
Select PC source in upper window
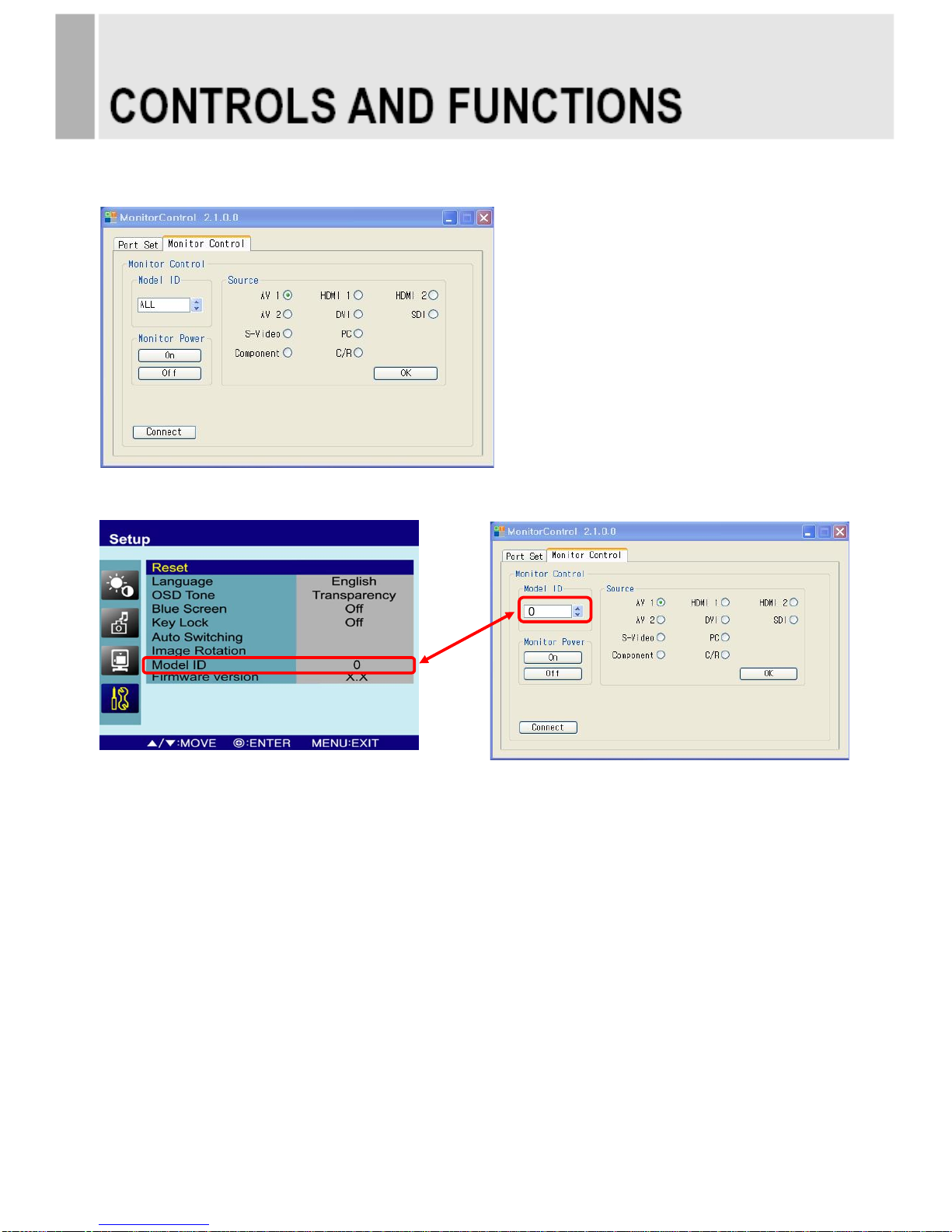click(x=358, y=333)
